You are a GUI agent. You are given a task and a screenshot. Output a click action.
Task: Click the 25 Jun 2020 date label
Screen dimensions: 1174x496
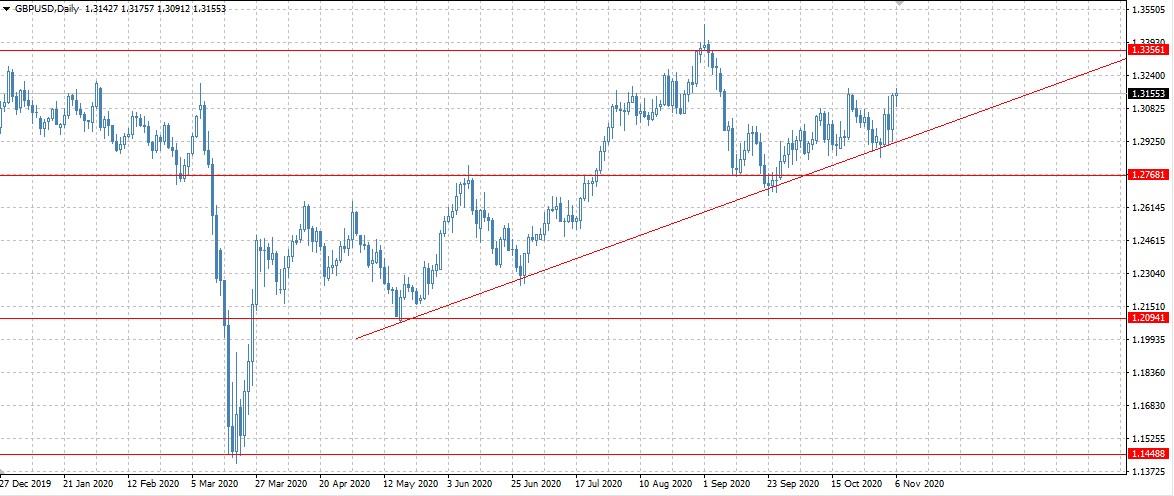[537, 483]
